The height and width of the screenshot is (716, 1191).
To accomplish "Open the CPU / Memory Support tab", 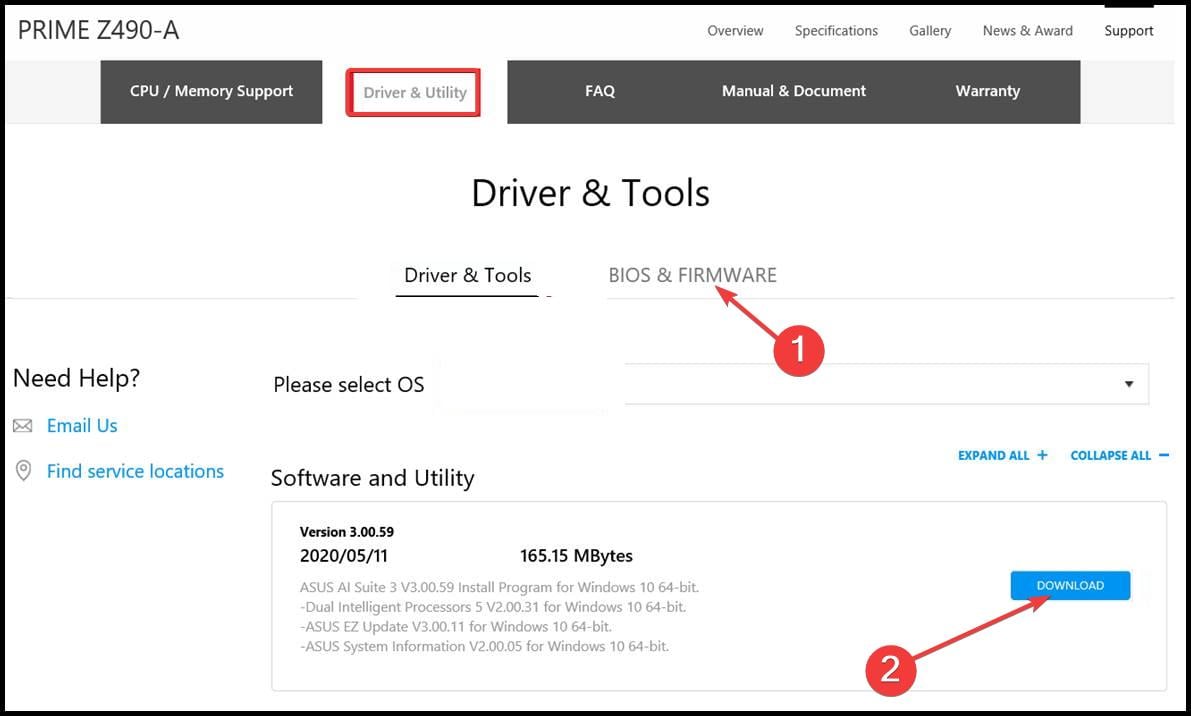I will pos(211,91).
